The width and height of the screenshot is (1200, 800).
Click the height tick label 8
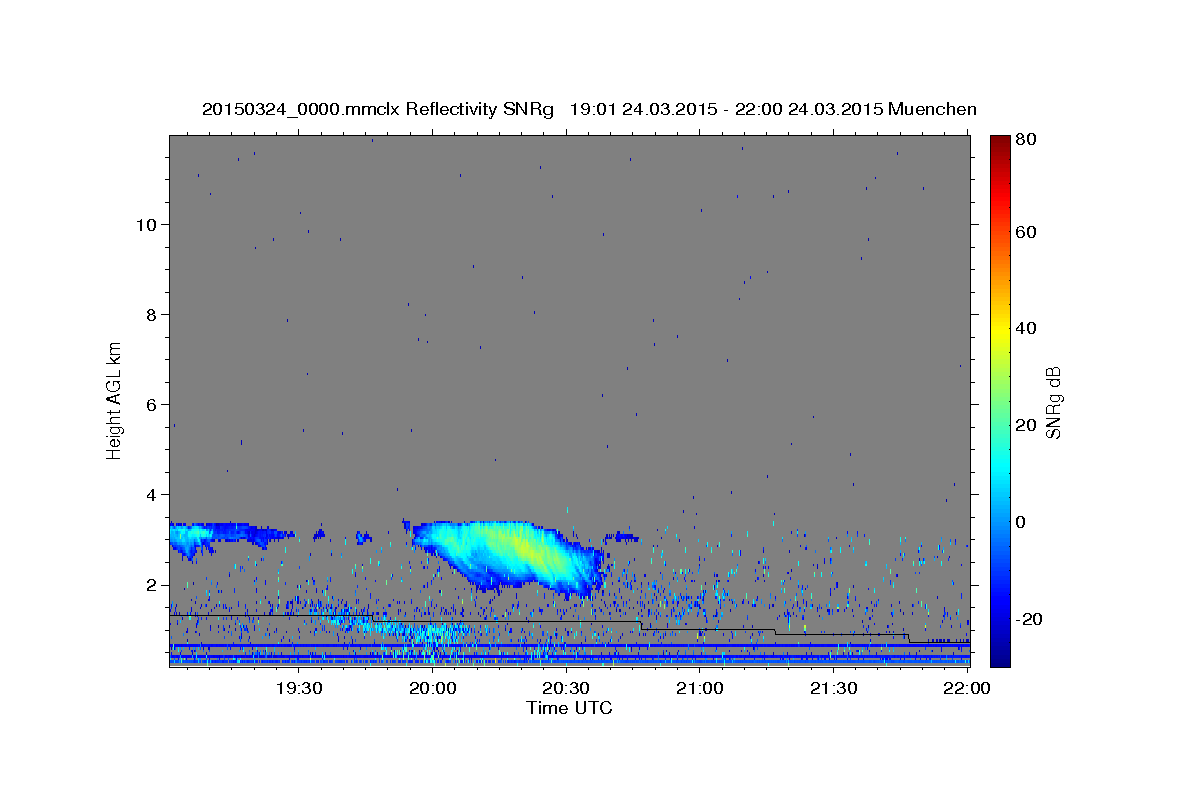coord(150,314)
